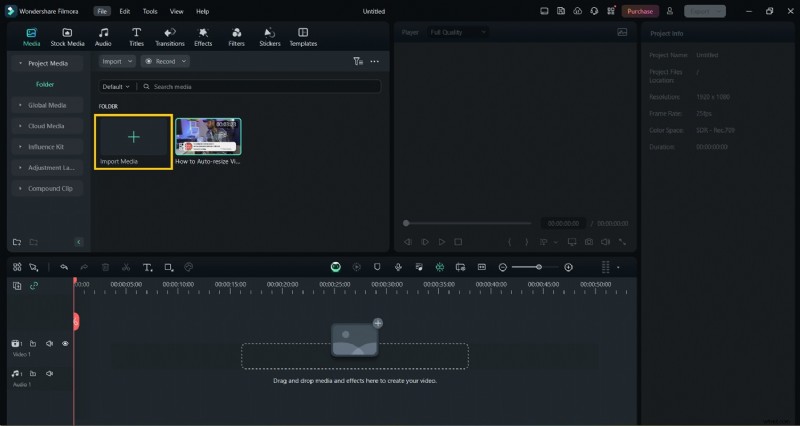Click the microphone voiceover icon
The image size is (800, 426).
[x=398, y=267]
